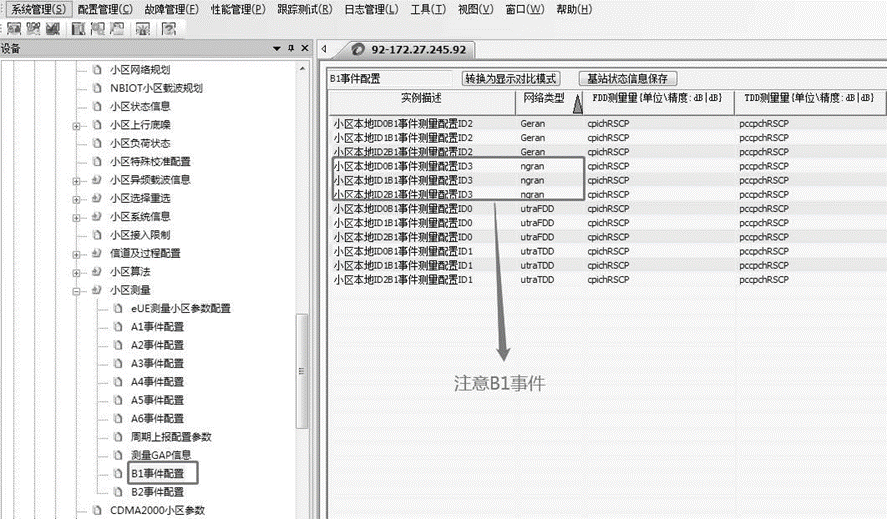Click page icon beside 周期上报配置参数
This screenshot has height=519, width=887.
(x=118, y=437)
